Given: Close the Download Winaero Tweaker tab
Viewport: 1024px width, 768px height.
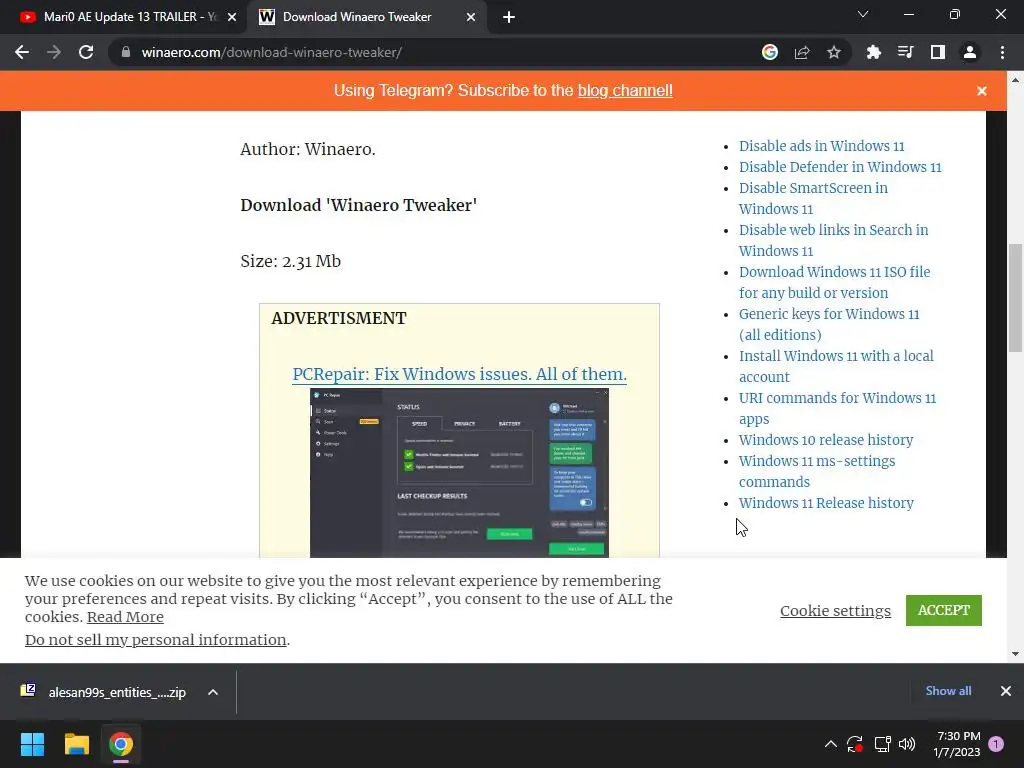Looking at the screenshot, I should pos(471,17).
